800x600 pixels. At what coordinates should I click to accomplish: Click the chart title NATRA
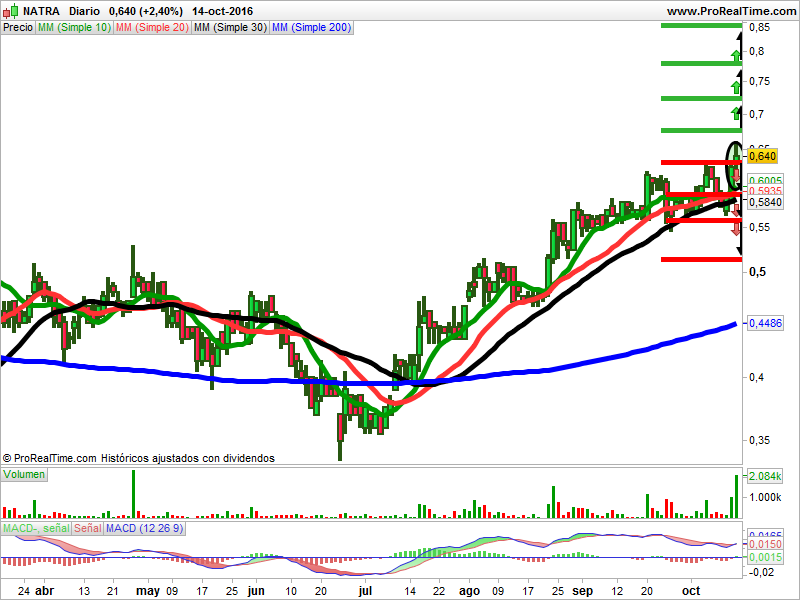(41, 11)
